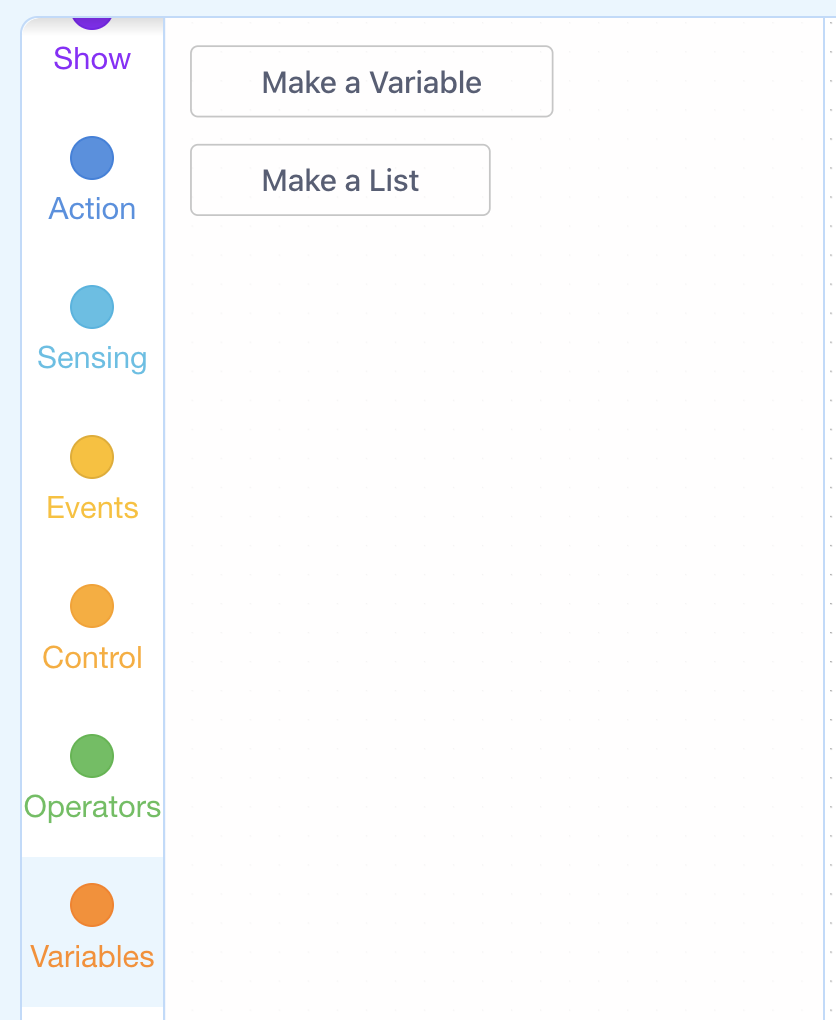Choose the Variables category label
836x1020 pixels.
point(92,957)
